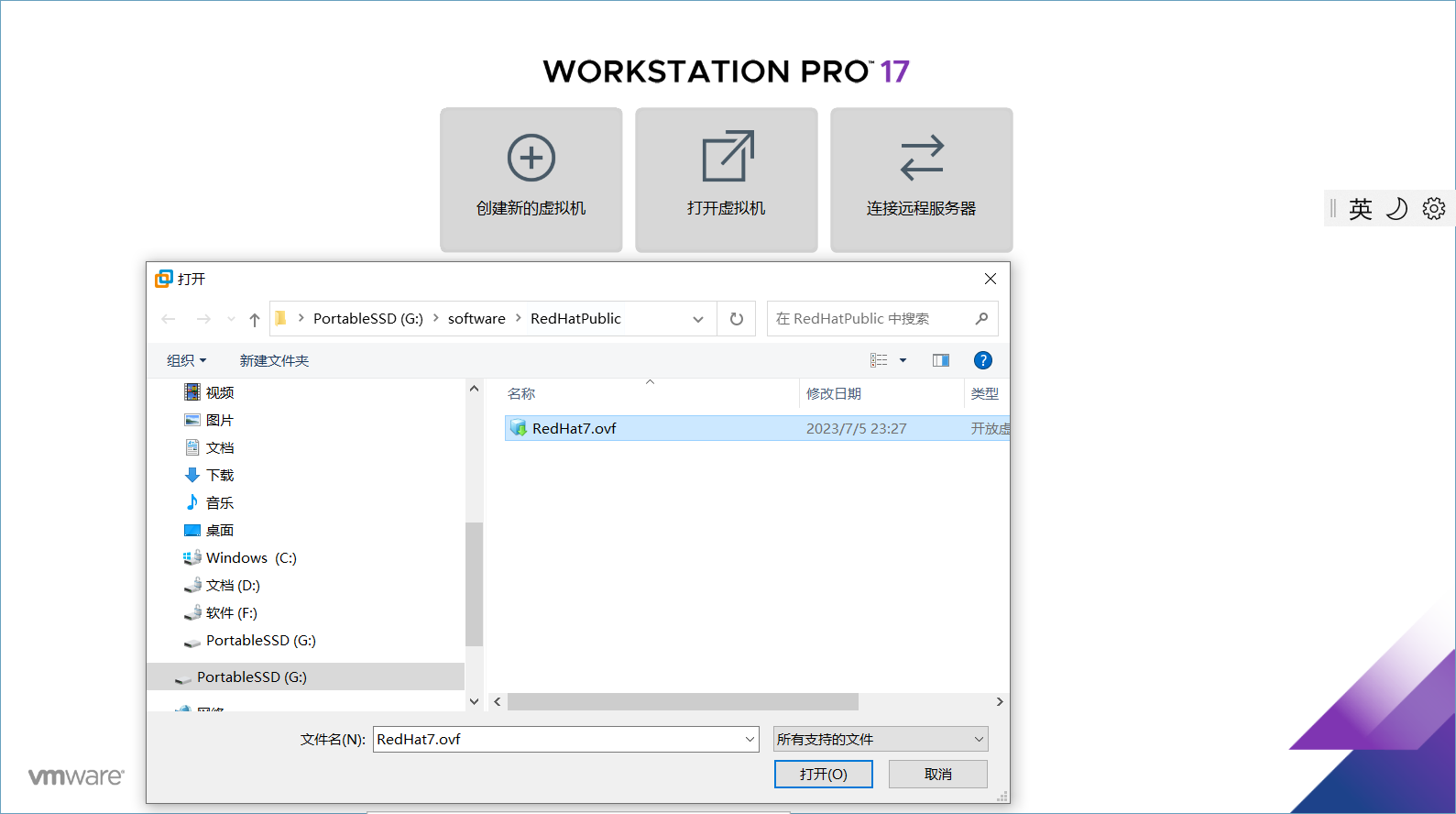Image resolution: width=1456 pixels, height=814 pixels.
Task: Click the 取消 cancel button
Action: pyautogui.click(x=938, y=775)
